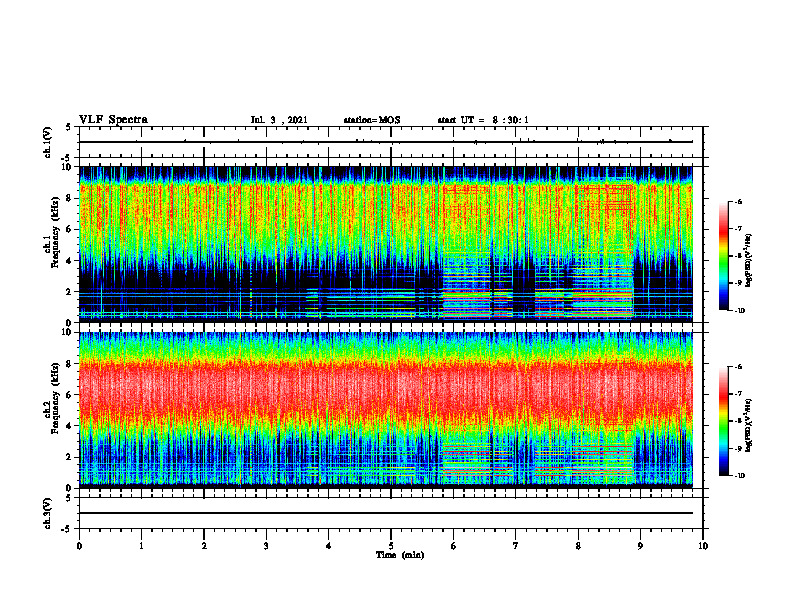The width and height of the screenshot is (792, 612).
Task: Click the "-10" value on ch.2 color bar
Action: pos(739,476)
